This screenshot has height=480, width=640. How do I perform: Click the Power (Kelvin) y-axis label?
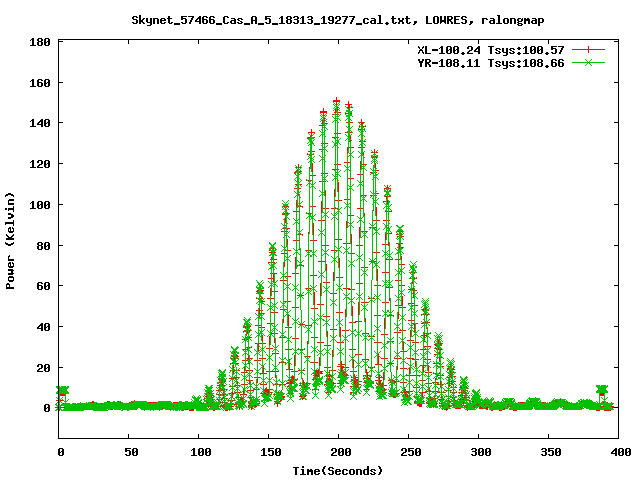(x=10, y=241)
